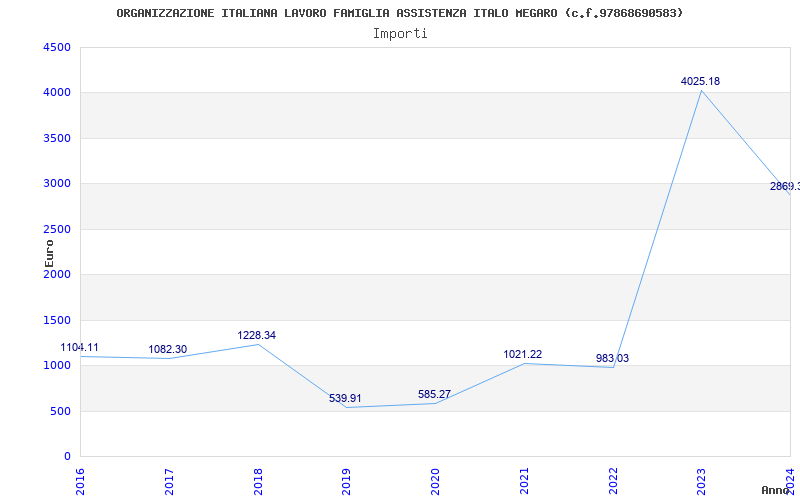This screenshot has height=500, width=800.
Task: Click the 2016 x-axis year label
Action: coord(81,480)
